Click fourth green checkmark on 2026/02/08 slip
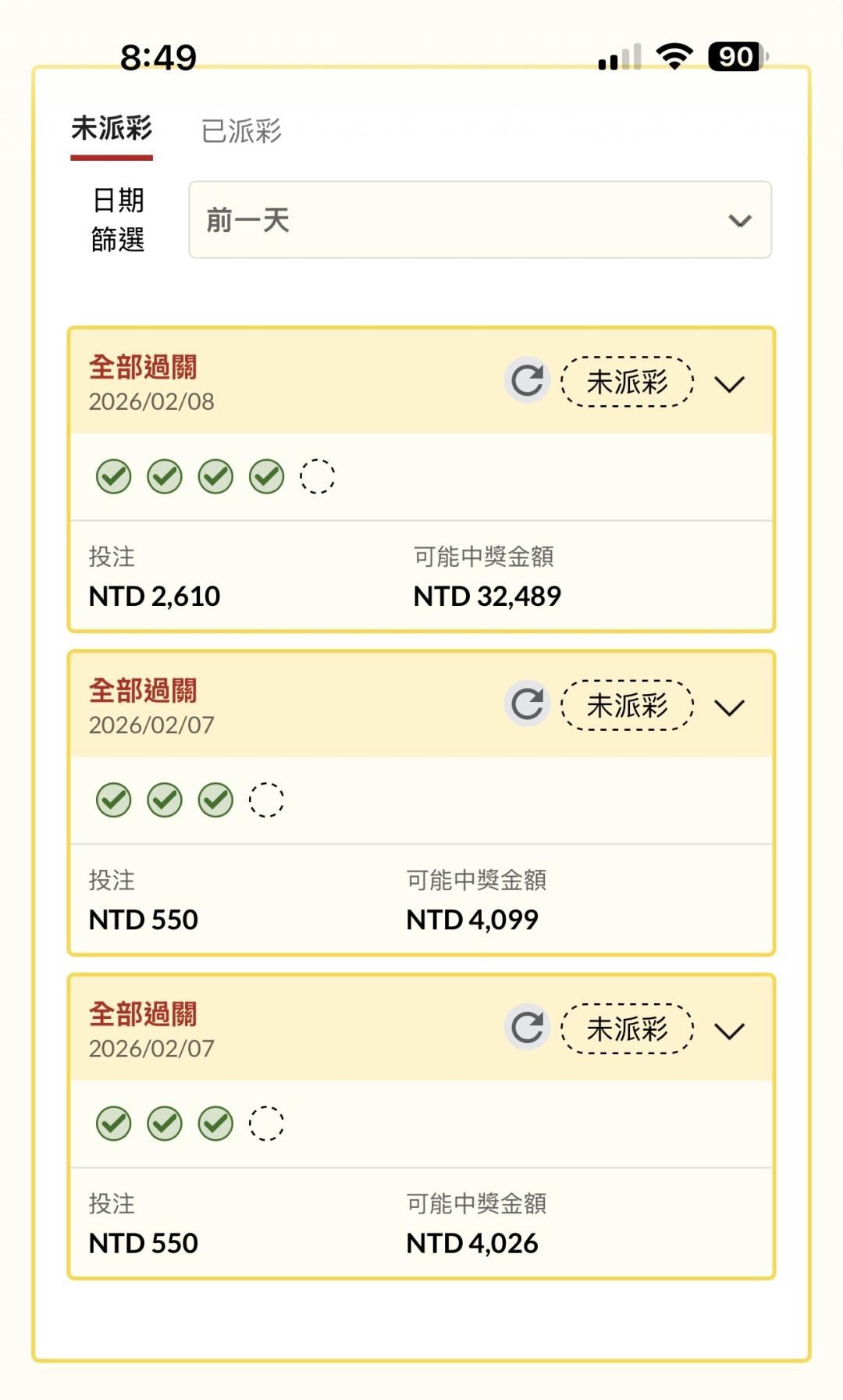 pos(266,476)
